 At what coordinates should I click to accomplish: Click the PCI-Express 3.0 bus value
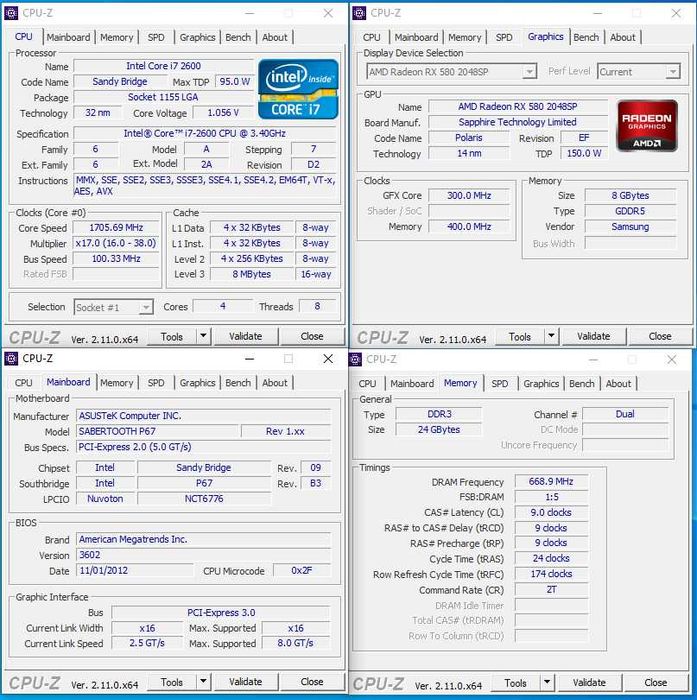click(x=221, y=612)
